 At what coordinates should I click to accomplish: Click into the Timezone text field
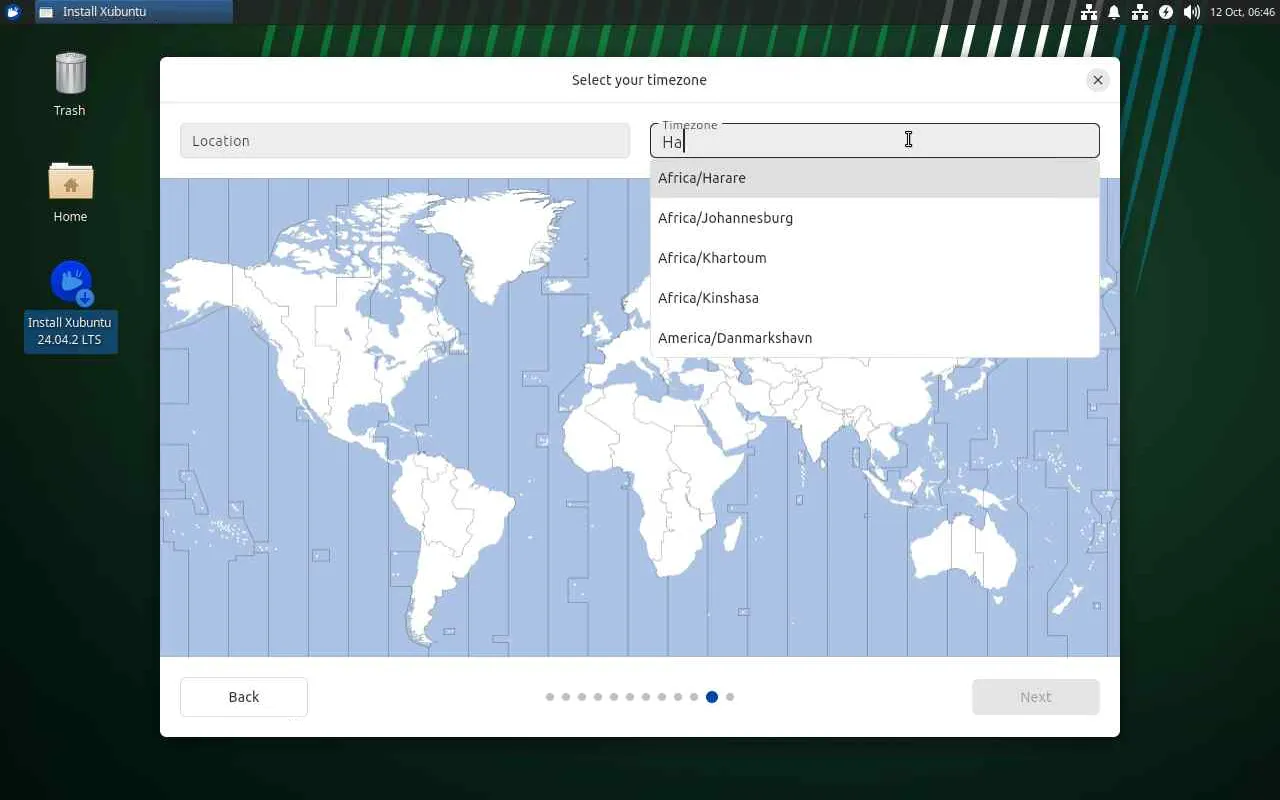[875, 141]
